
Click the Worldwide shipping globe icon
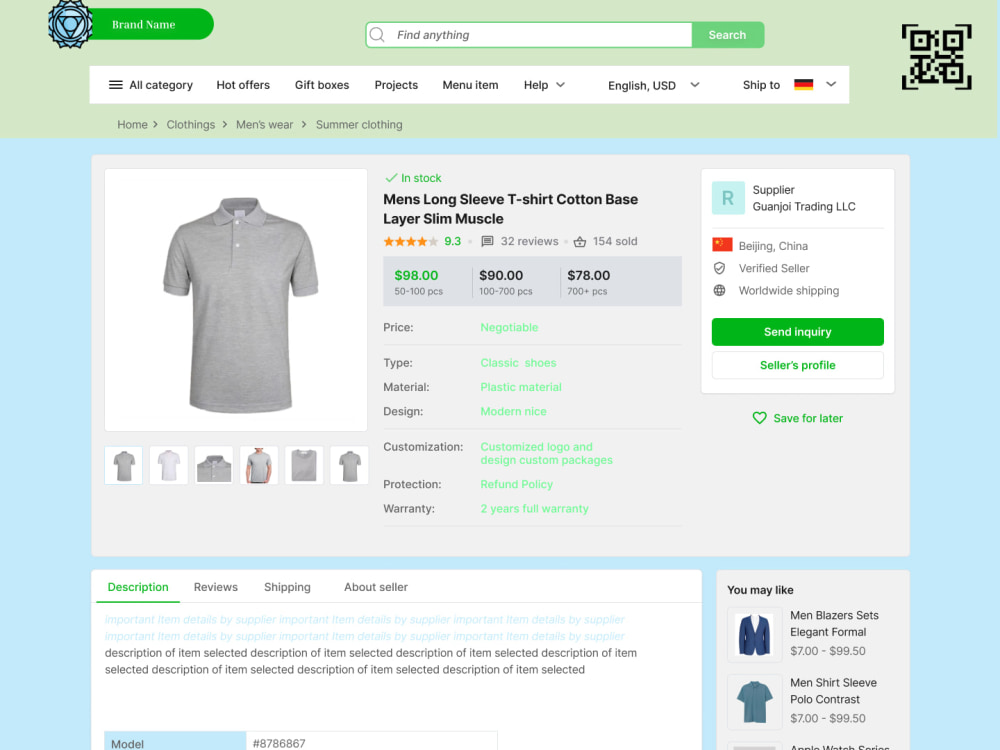pos(719,291)
